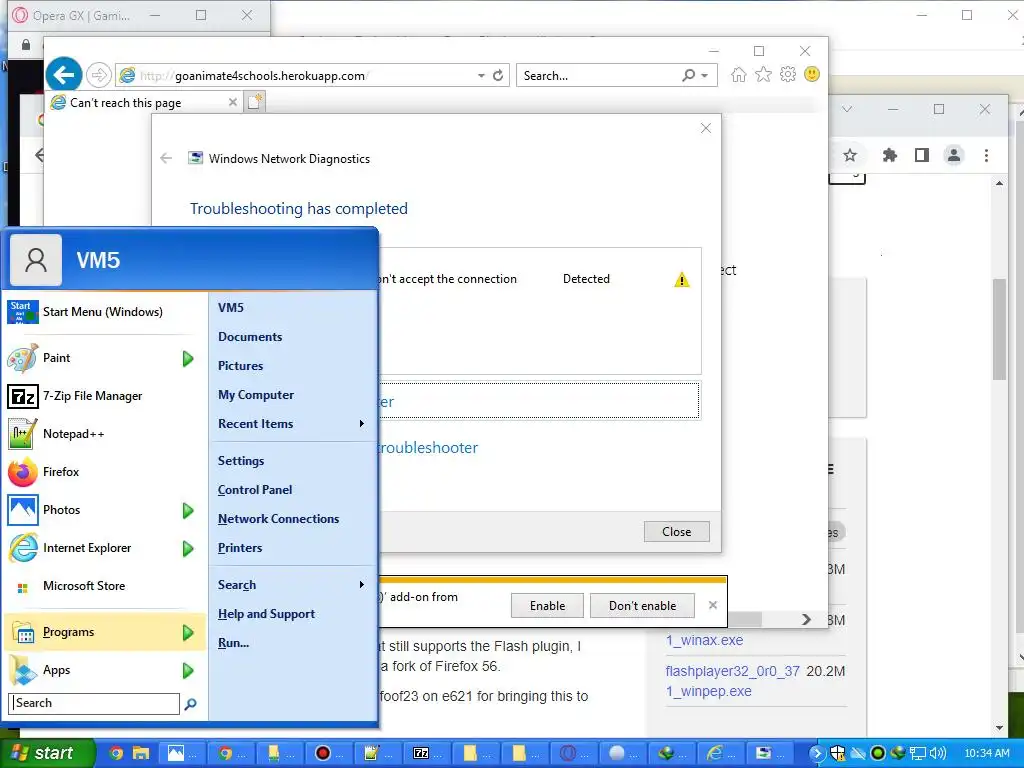The width and height of the screenshot is (1024, 768).
Task: Open Network Connections from start menu
Action: pyautogui.click(x=278, y=519)
